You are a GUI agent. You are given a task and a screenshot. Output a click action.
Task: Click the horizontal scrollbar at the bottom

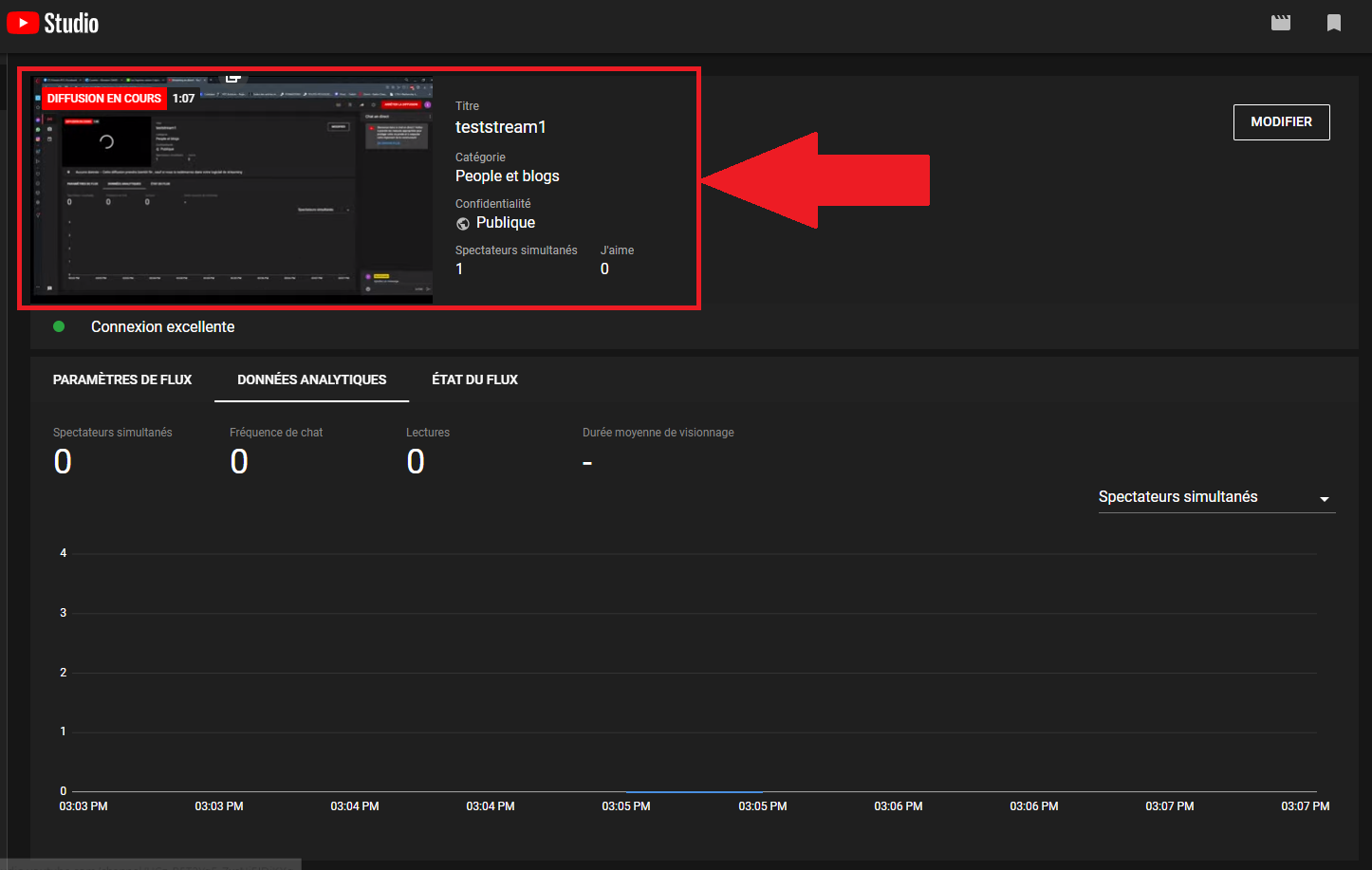[152, 864]
